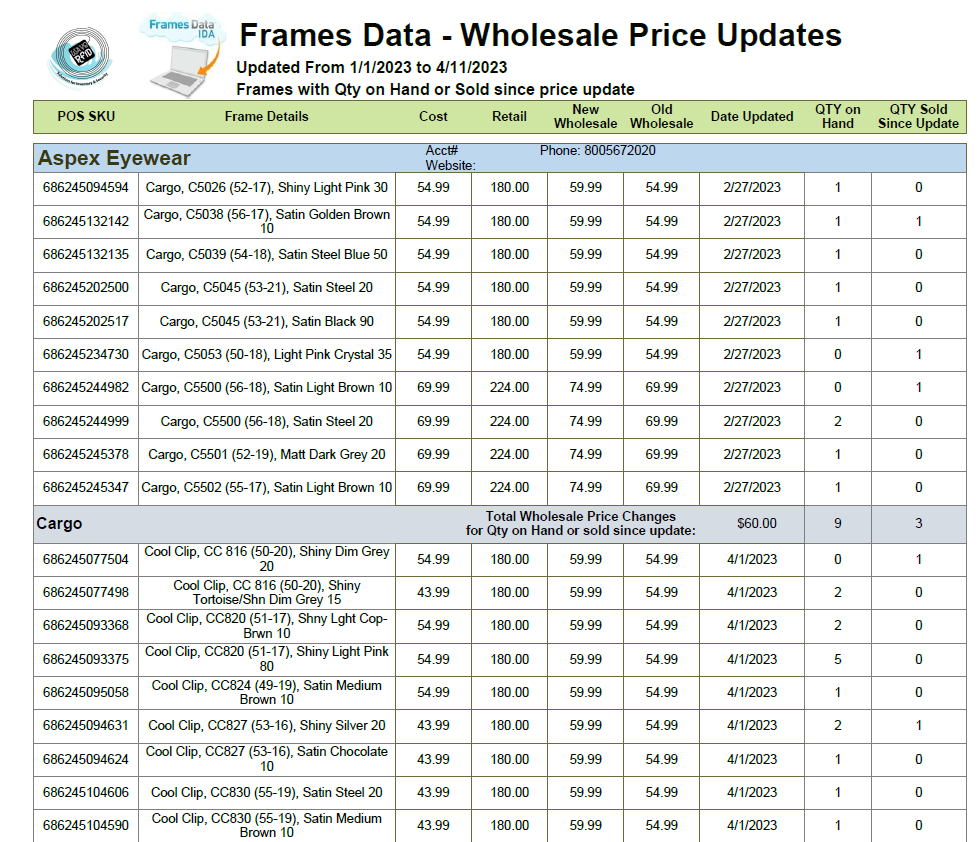Click the RFID circular logo icon
978x842 pixels.
point(80,57)
